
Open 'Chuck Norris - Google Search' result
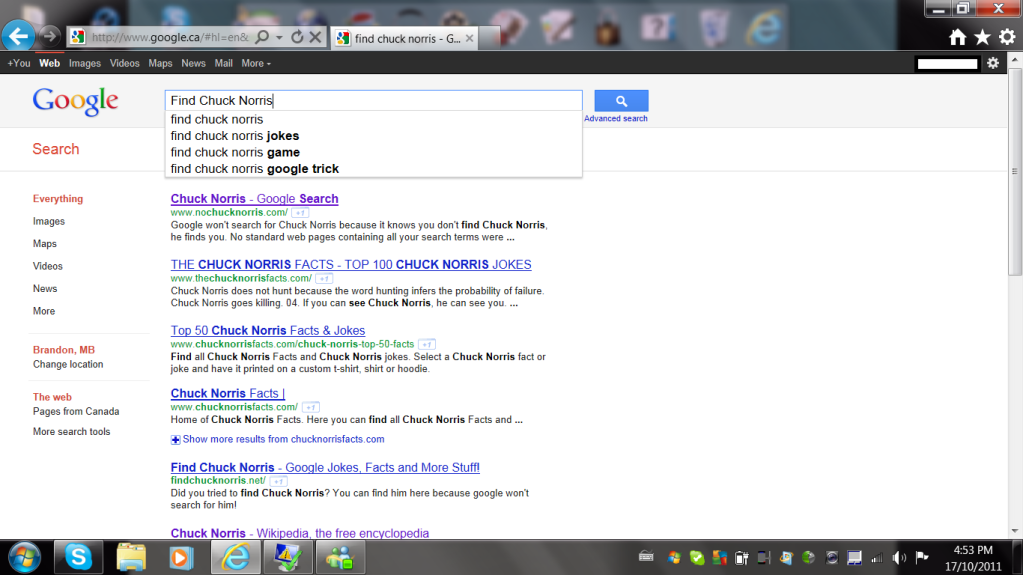[x=254, y=198]
